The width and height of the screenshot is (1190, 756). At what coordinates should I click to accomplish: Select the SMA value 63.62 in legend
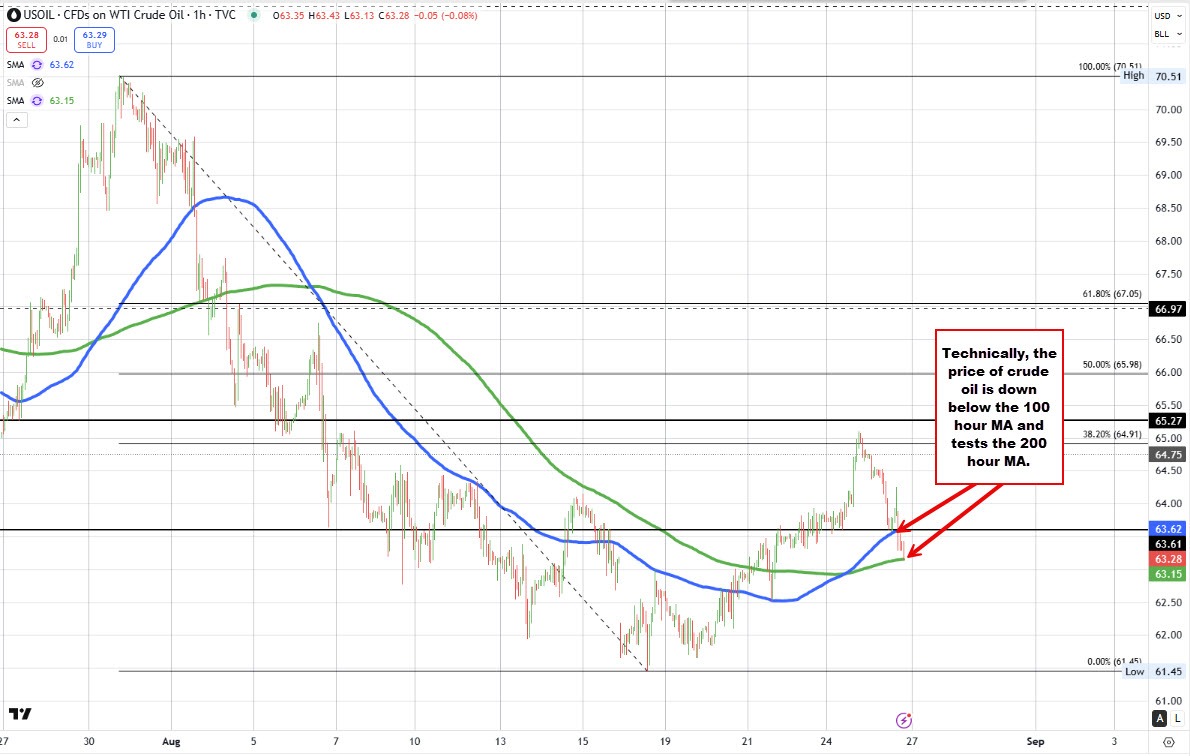[x=61, y=65]
